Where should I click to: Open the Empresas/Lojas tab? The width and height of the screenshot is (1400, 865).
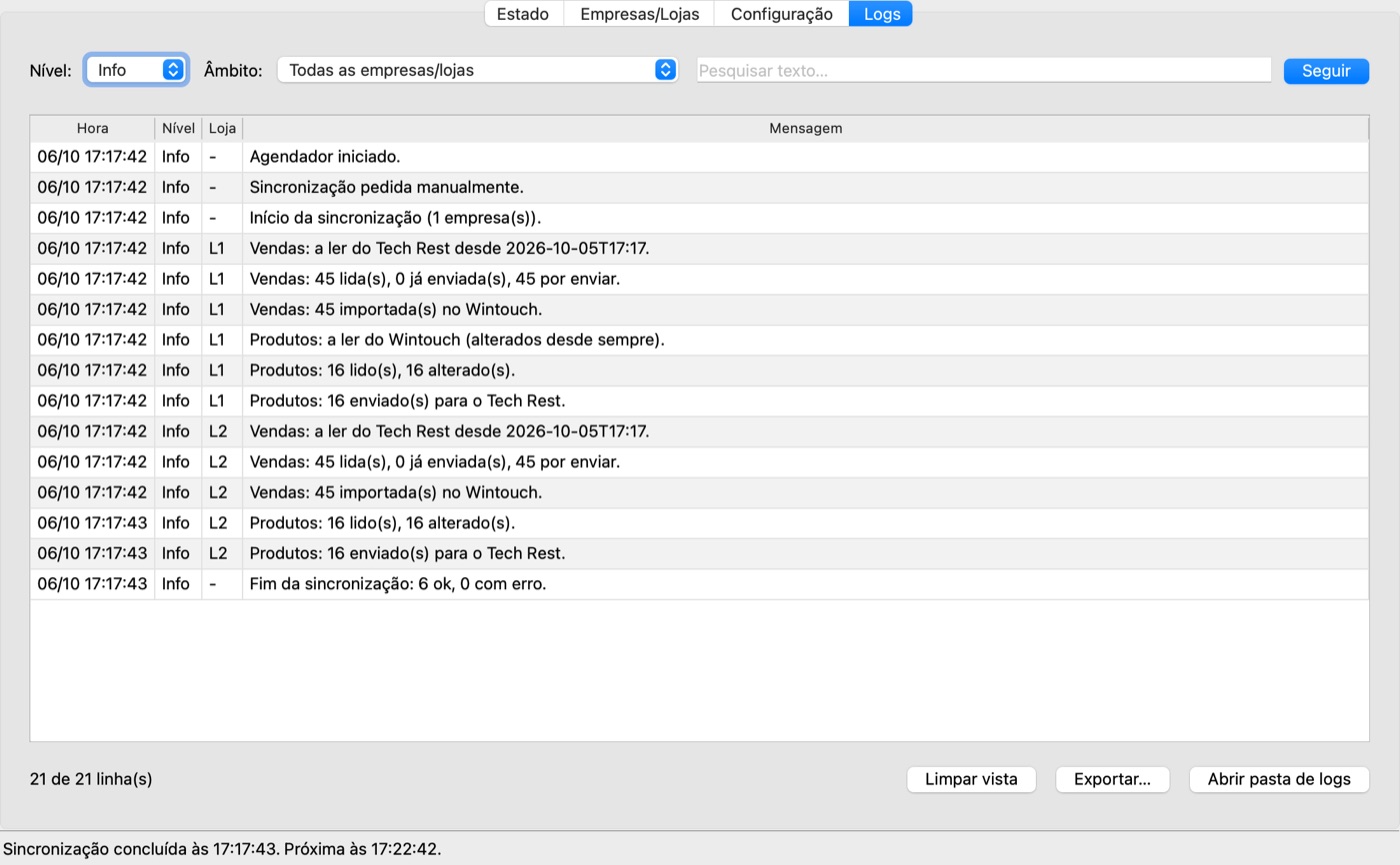click(x=639, y=14)
